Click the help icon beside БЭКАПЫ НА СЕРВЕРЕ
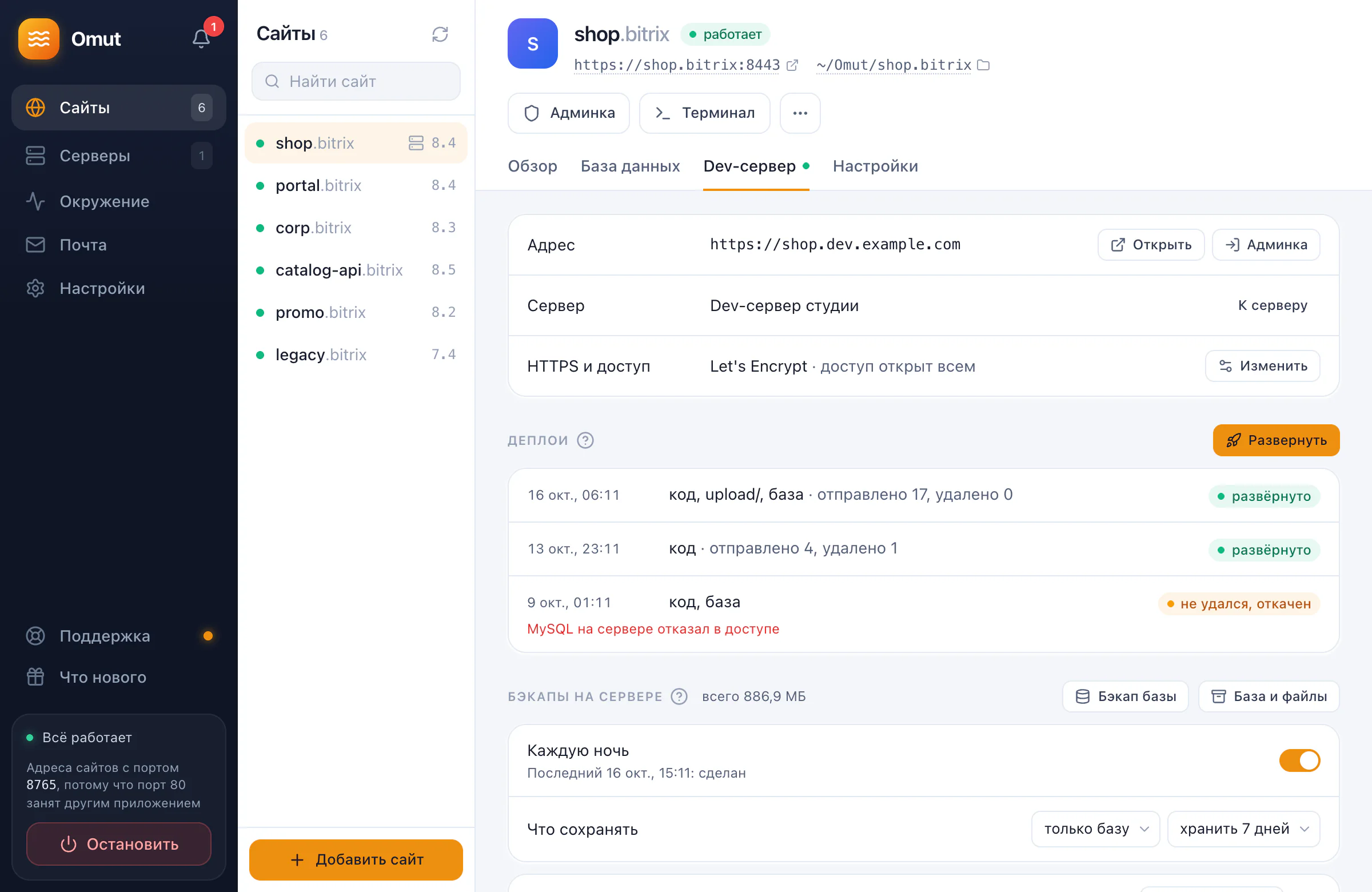1372x892 pixels. 679,696
